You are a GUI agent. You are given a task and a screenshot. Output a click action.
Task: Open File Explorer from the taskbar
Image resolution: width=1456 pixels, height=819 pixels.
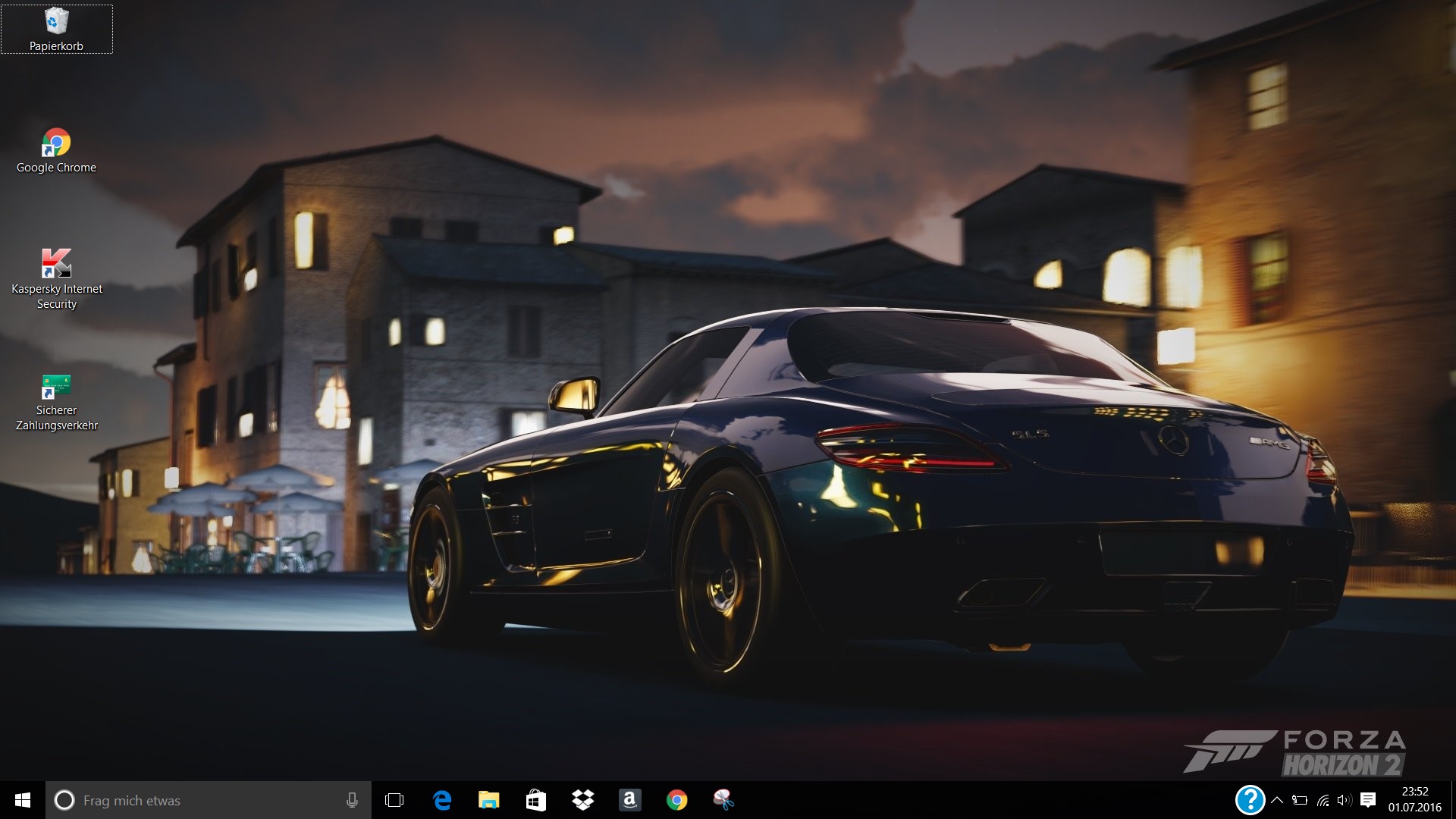[489, 800]
